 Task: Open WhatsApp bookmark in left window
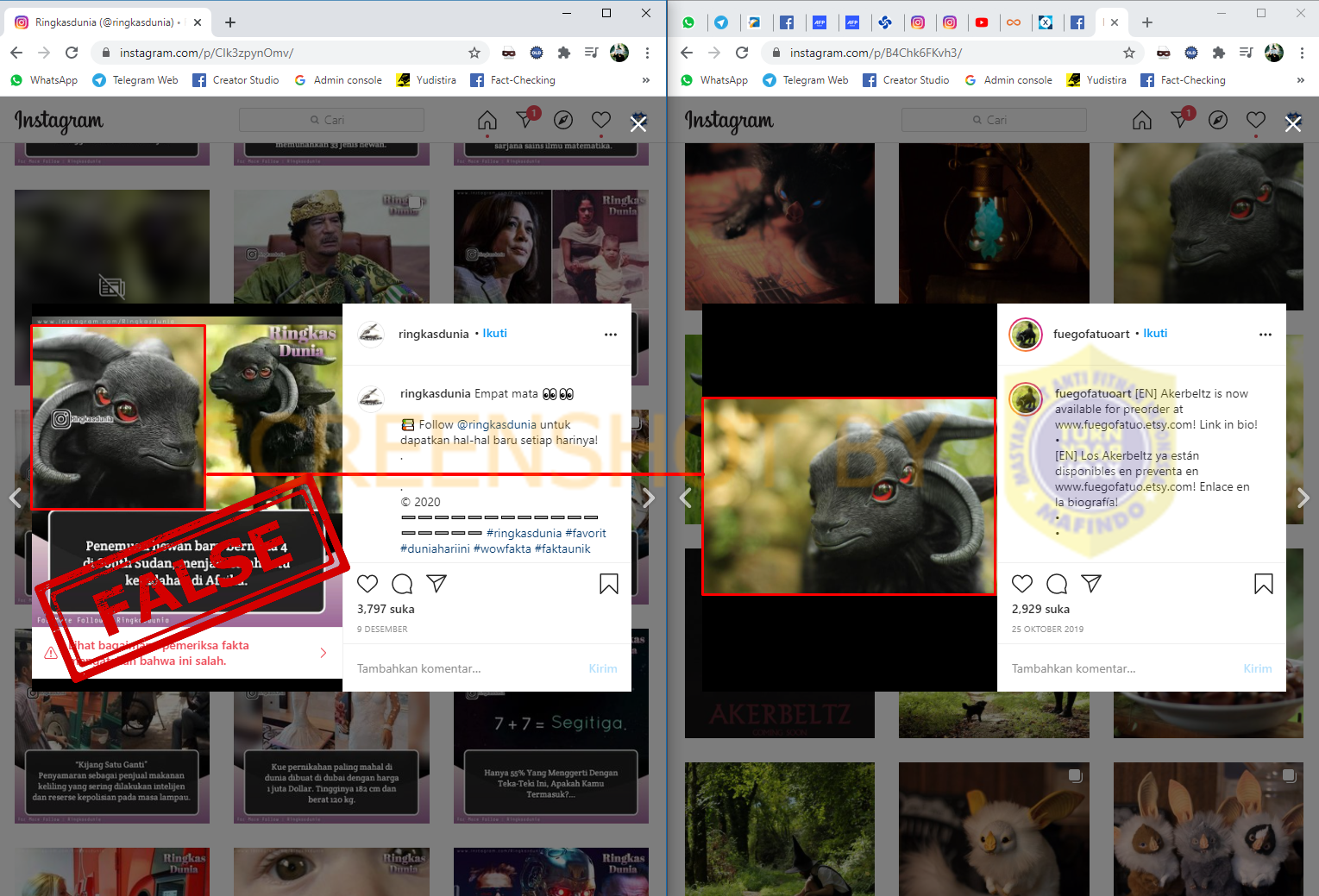(x=44, y=80)
